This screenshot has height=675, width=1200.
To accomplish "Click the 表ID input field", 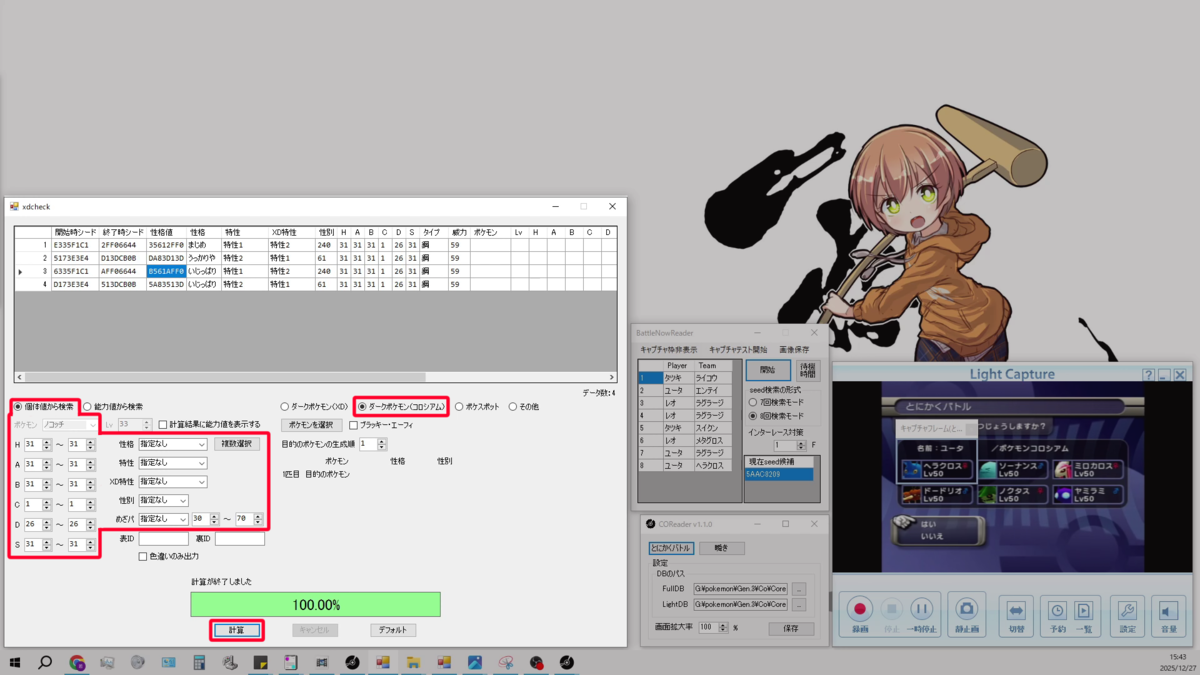I will (163, 539).
